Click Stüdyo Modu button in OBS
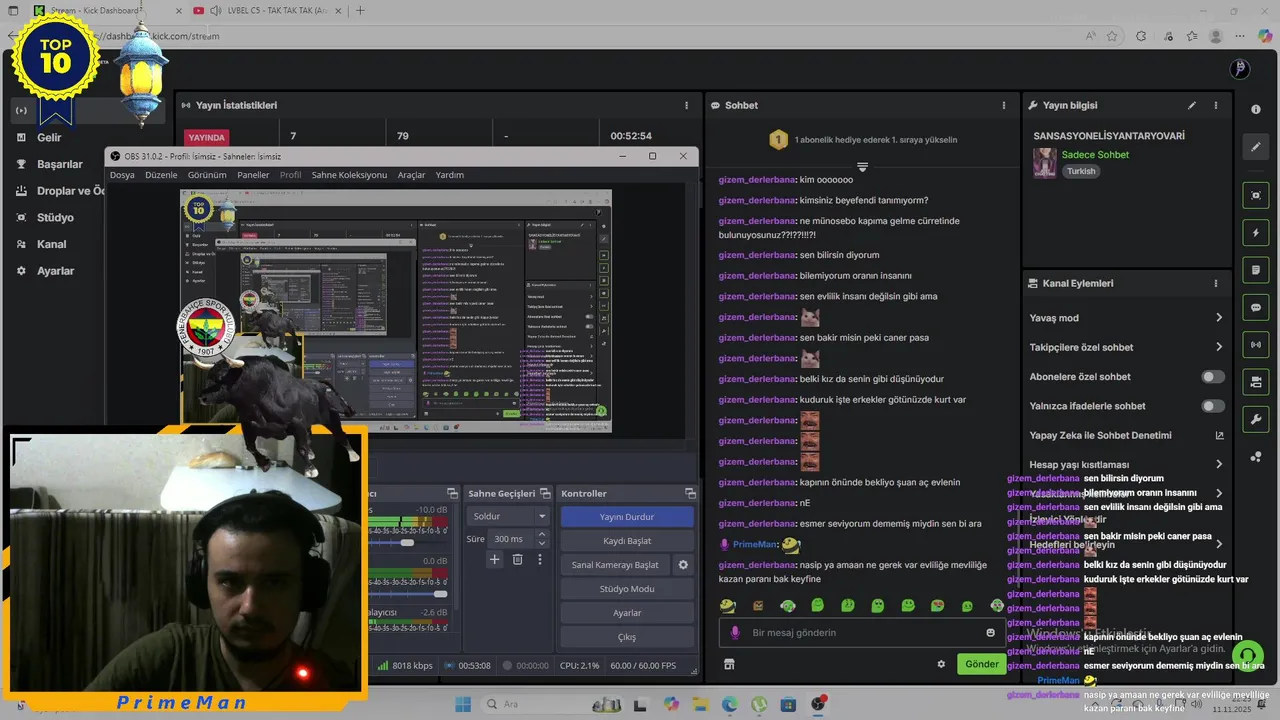The height and width of the screenshot is (720, 1280). coord(626,589)
